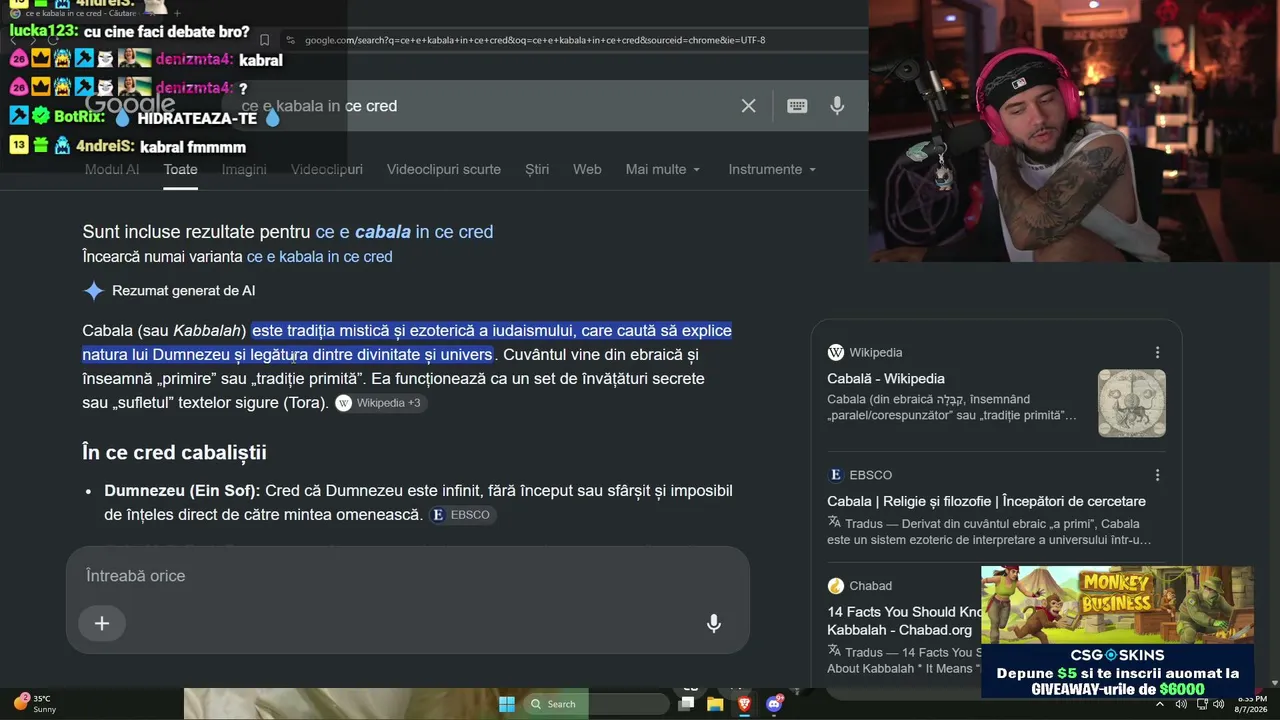Open Discord from the taskbar

pyautogui.click(x=774, y=704)
